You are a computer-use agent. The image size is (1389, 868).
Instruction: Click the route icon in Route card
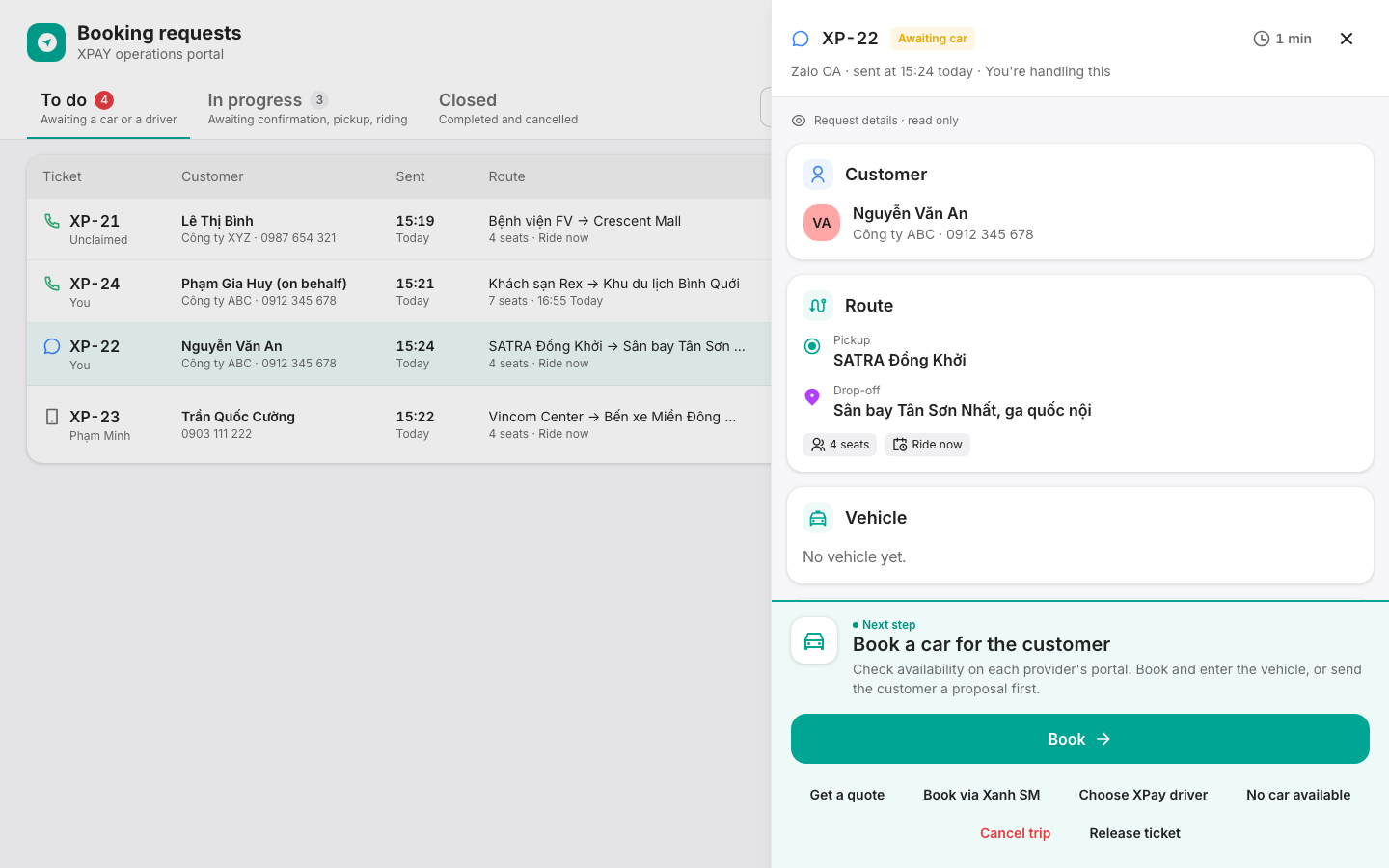click(818, 306)
